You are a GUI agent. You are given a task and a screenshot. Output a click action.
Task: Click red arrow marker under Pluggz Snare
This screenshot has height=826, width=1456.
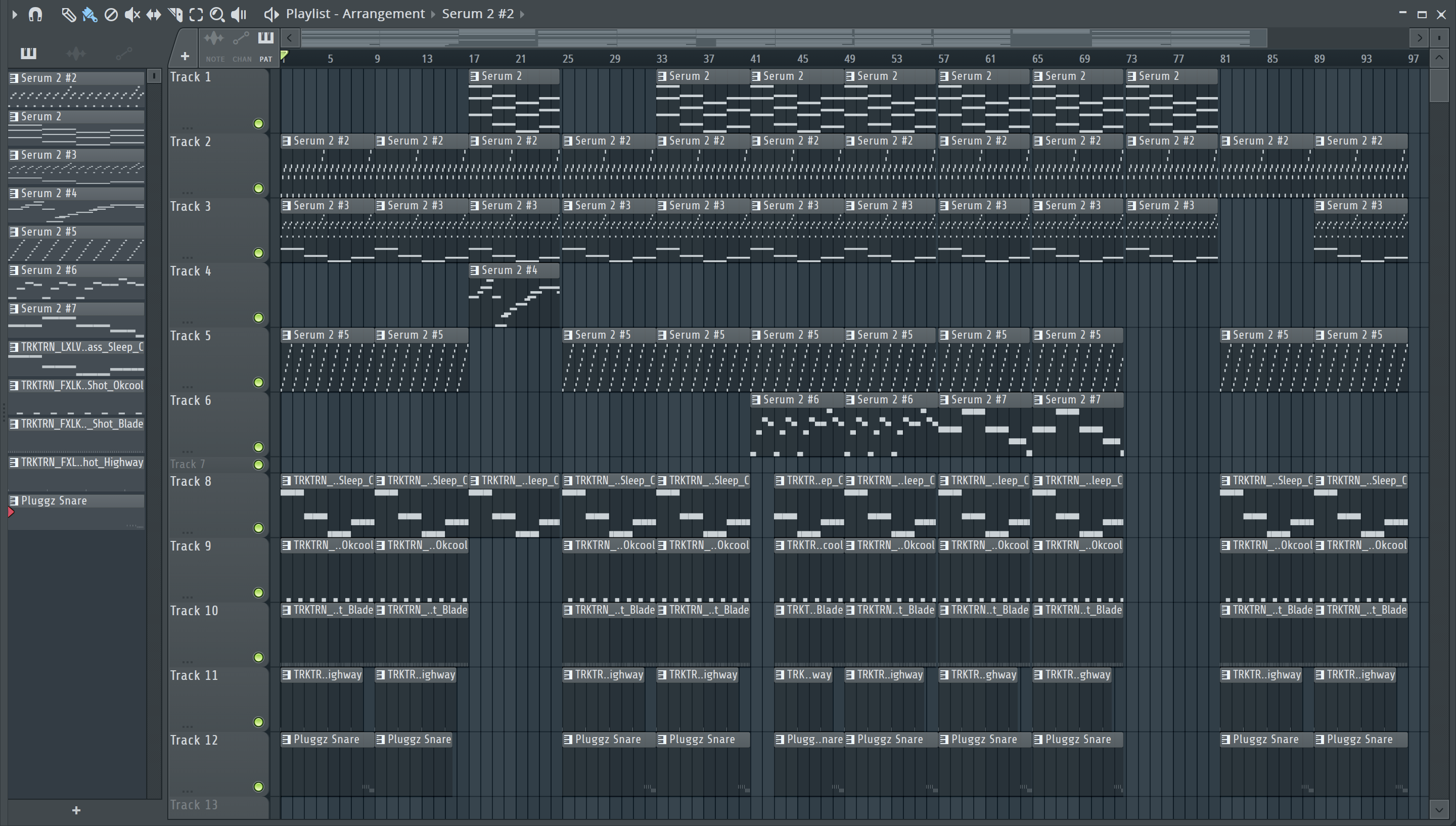11,512
